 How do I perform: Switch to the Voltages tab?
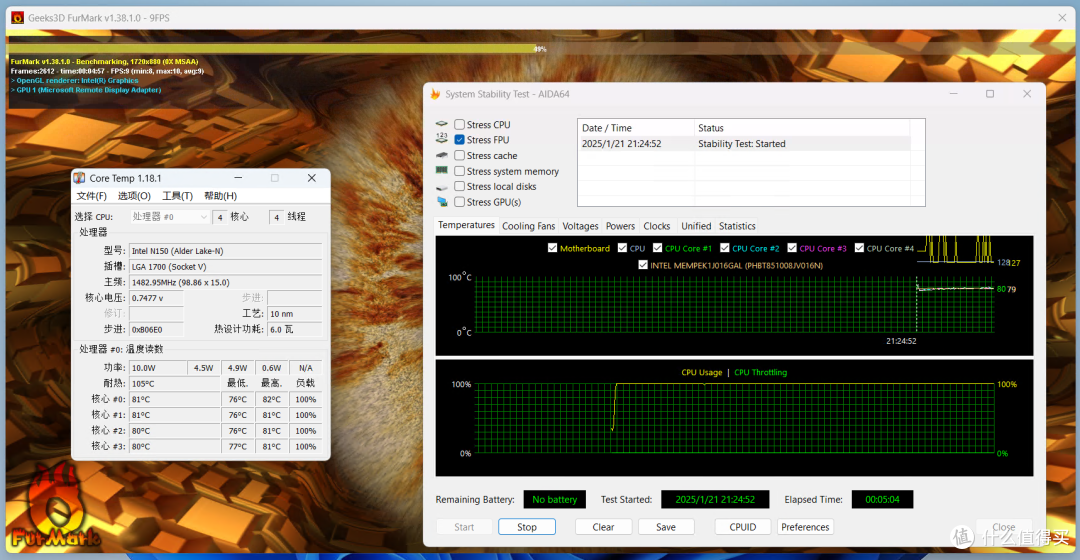coord(580,226)
